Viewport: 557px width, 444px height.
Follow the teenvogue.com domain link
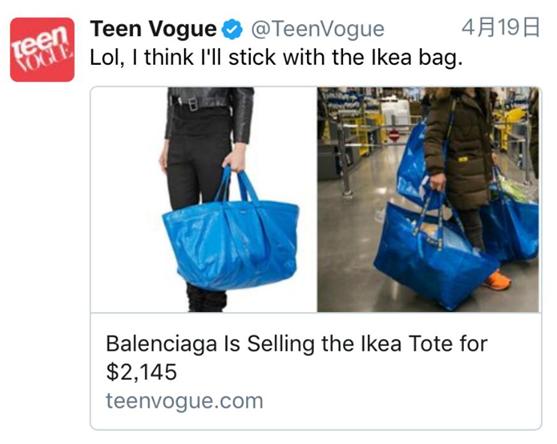pos(184,401)
